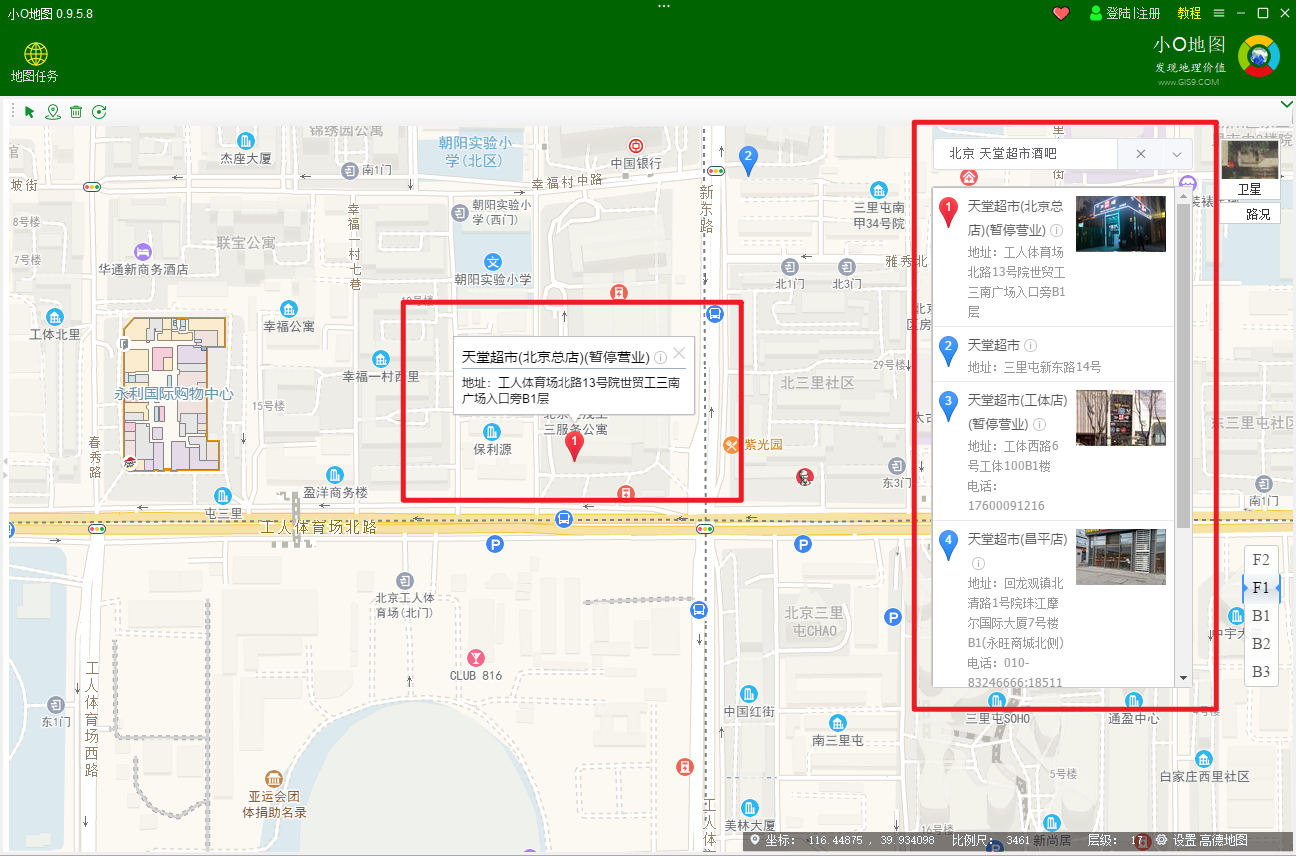Choose the add location marker tool
The width and height of the screenshot is (1296, 856).
coord(53,111)
